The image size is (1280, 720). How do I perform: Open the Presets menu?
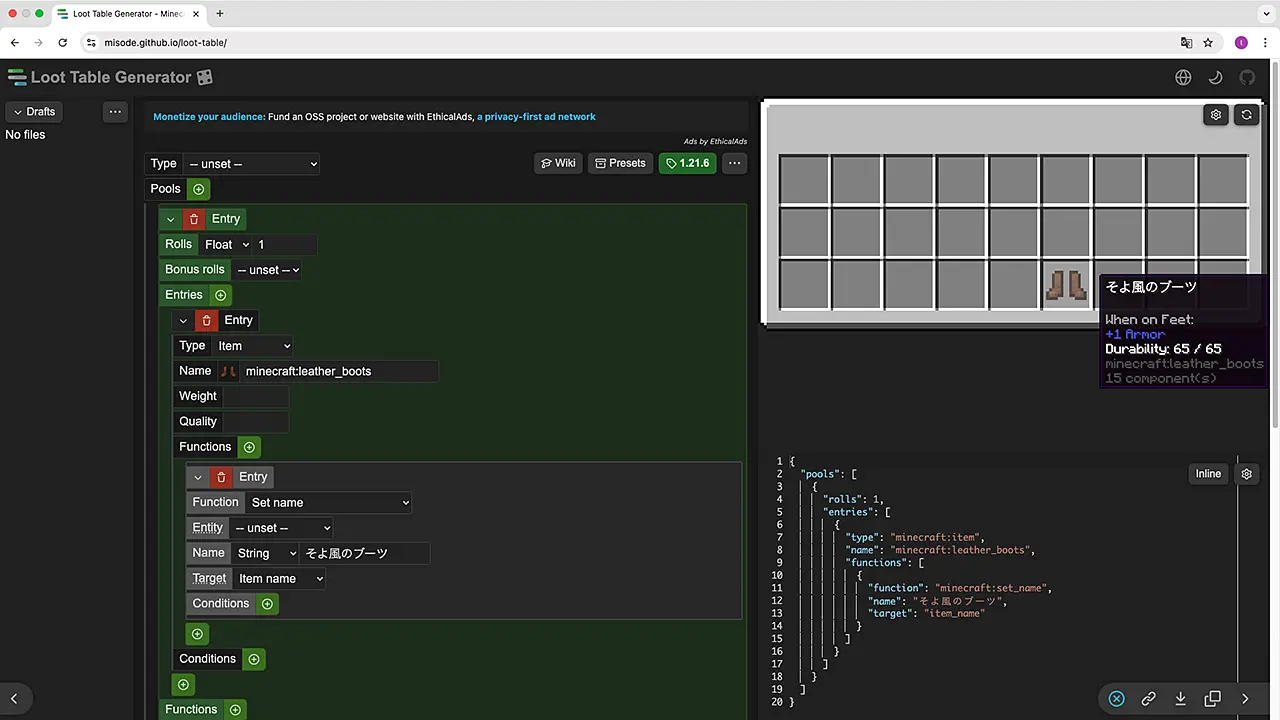click(619, 163)
